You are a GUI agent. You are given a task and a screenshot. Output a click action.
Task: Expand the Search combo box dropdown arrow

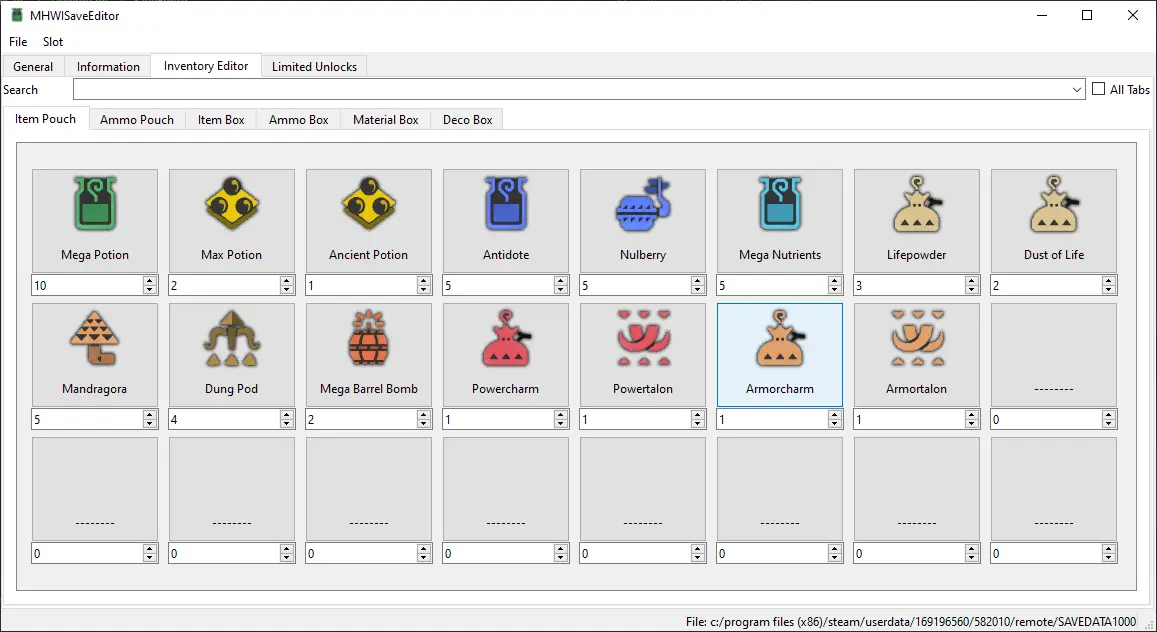[1077, 89]
